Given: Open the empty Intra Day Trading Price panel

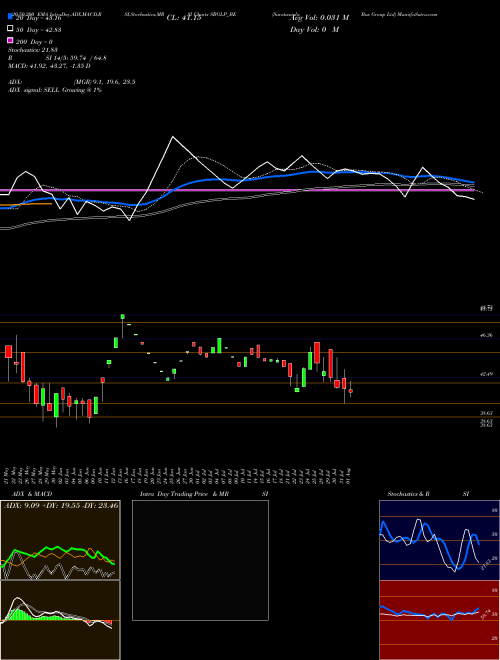Looking at the screenshot, I should pyautogui.click(x=200, y=560).
